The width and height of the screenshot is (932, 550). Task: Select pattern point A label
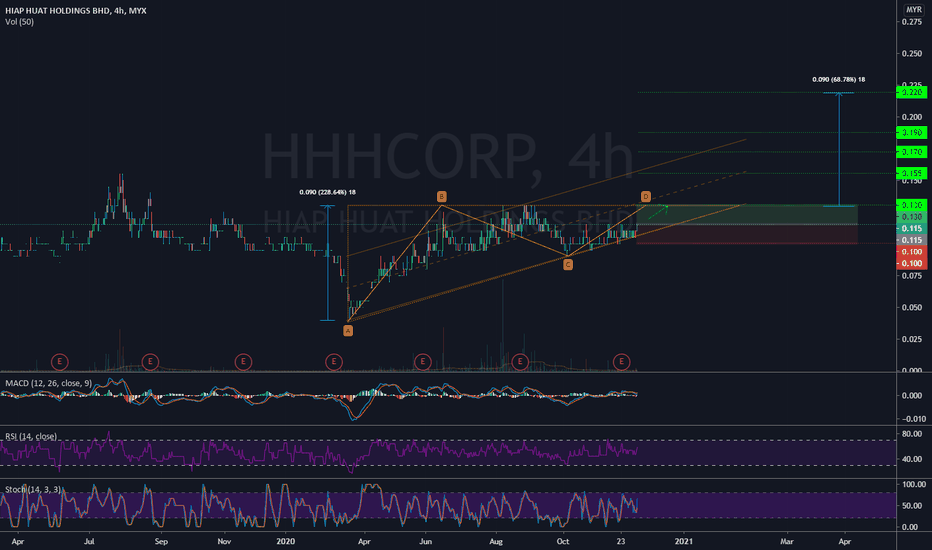tap(348, 331)
